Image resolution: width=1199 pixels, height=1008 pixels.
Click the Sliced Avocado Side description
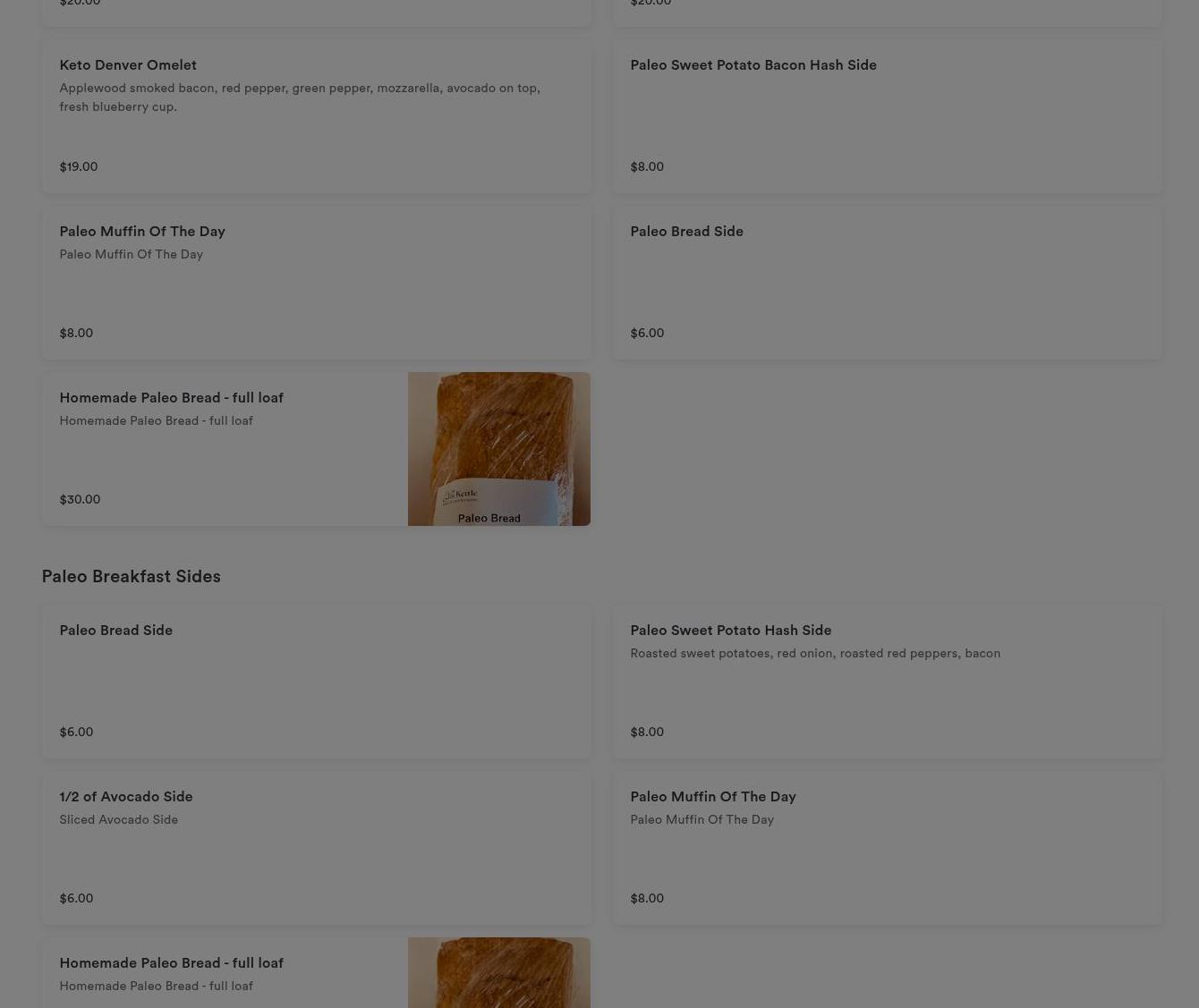coord(118,819)
